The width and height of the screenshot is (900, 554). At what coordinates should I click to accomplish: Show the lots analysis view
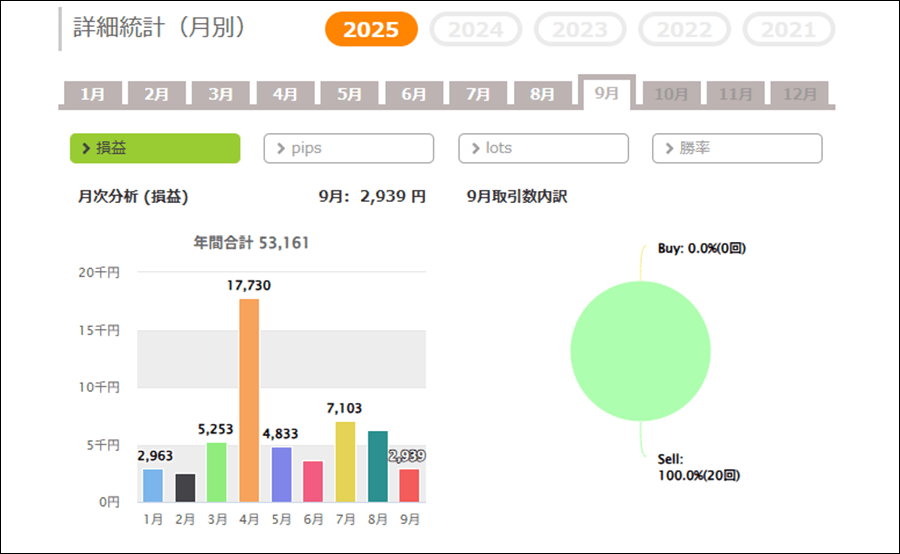[x=543, y=148]
